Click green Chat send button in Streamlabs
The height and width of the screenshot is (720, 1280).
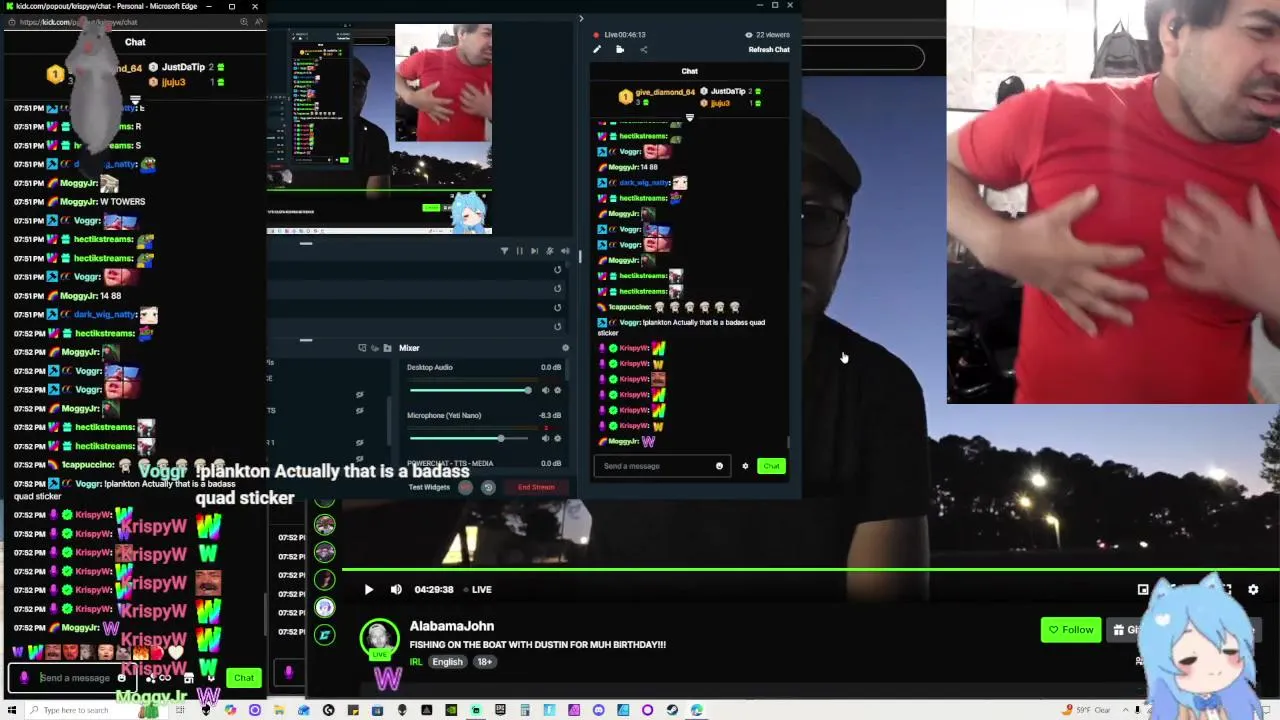(x=771, y=466)
